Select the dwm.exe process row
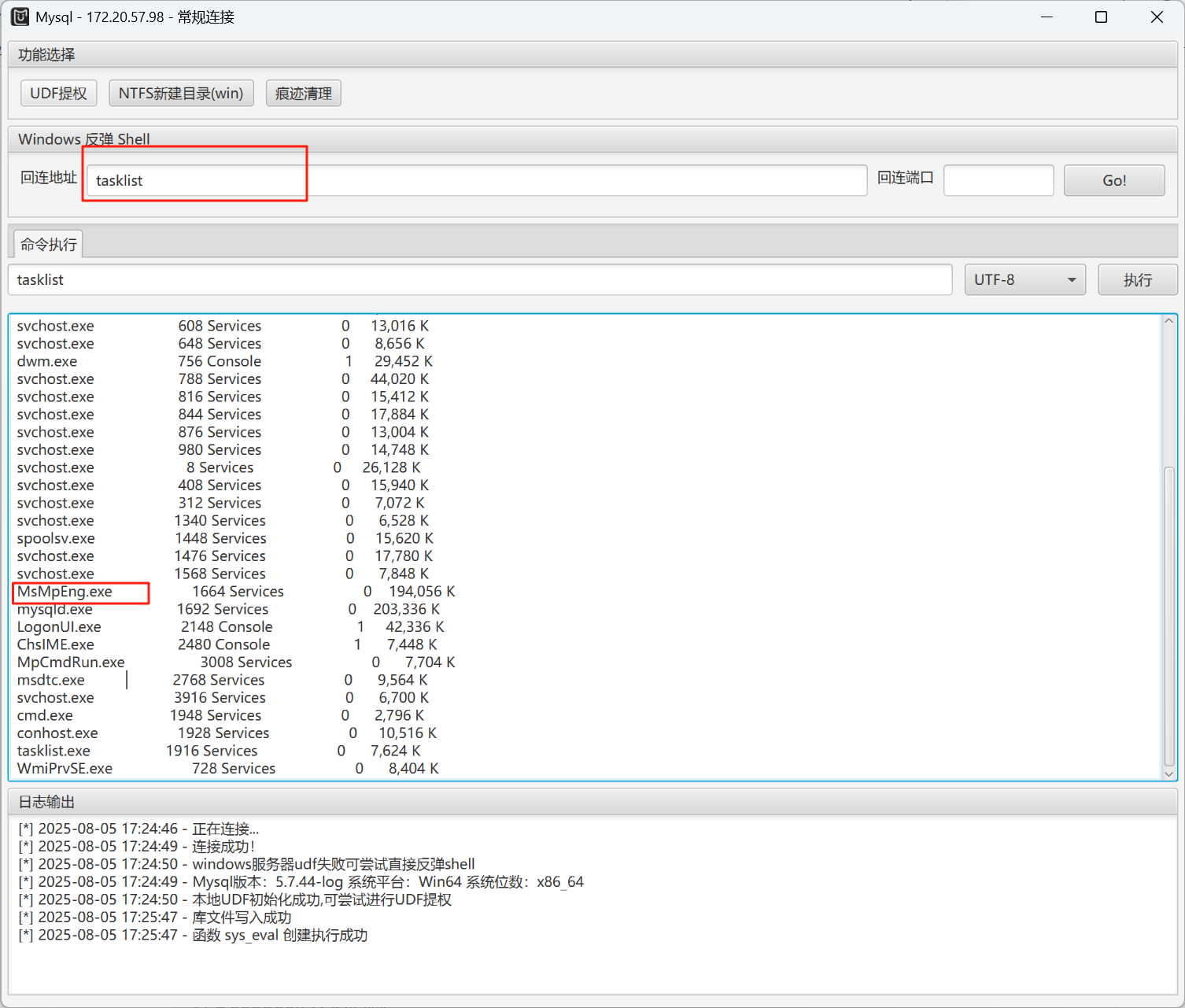 pyautogui.click(x=225, y=361)
